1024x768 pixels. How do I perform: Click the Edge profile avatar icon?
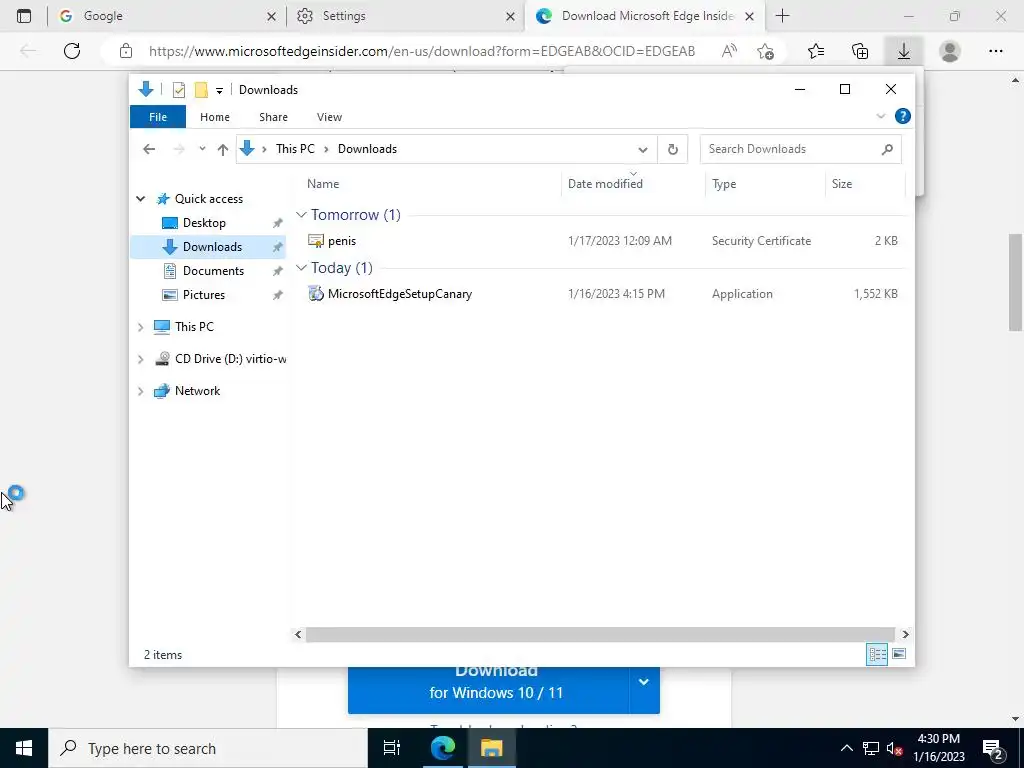tap(950, 51)
